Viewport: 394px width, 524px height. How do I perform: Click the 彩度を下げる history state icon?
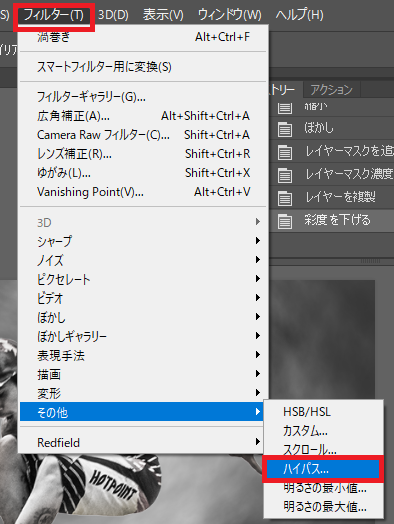coord(285,221)
